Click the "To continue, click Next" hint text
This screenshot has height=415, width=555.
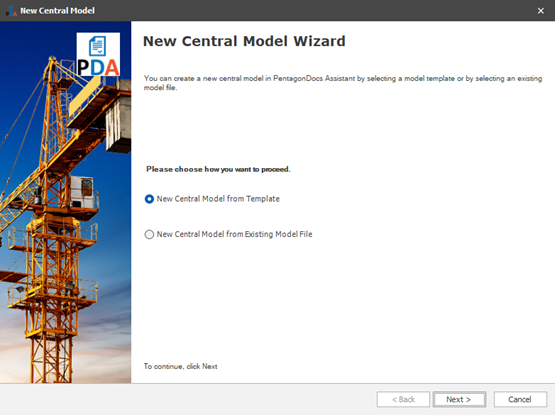click(181, 366)
